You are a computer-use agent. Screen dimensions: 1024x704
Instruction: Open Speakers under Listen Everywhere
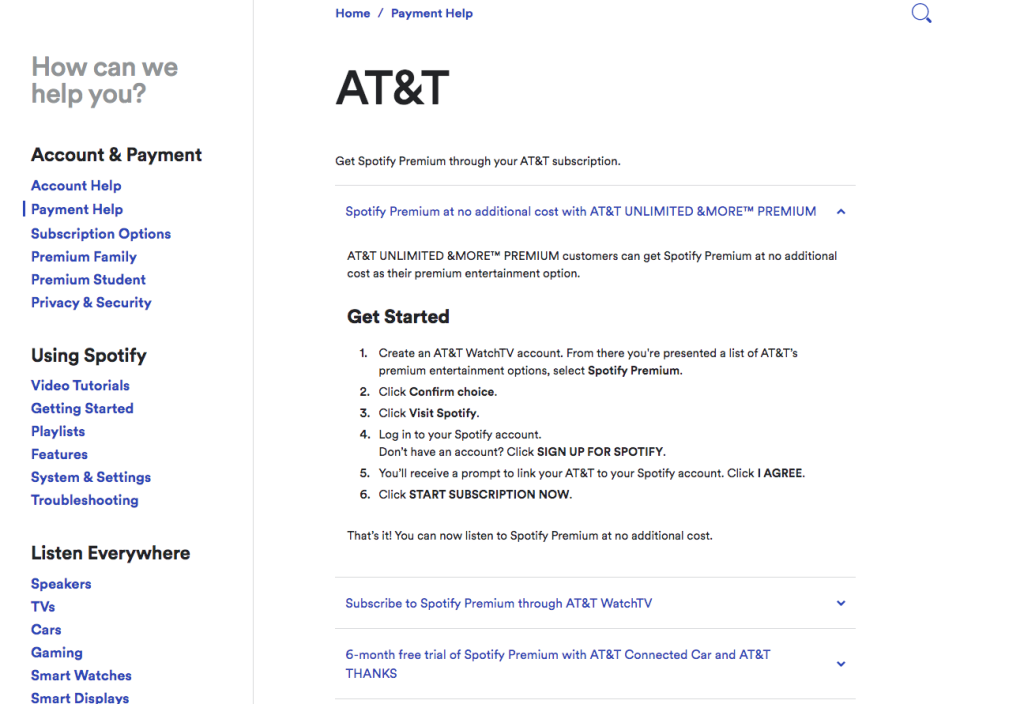pyautogui.click(x=61, y=584)
